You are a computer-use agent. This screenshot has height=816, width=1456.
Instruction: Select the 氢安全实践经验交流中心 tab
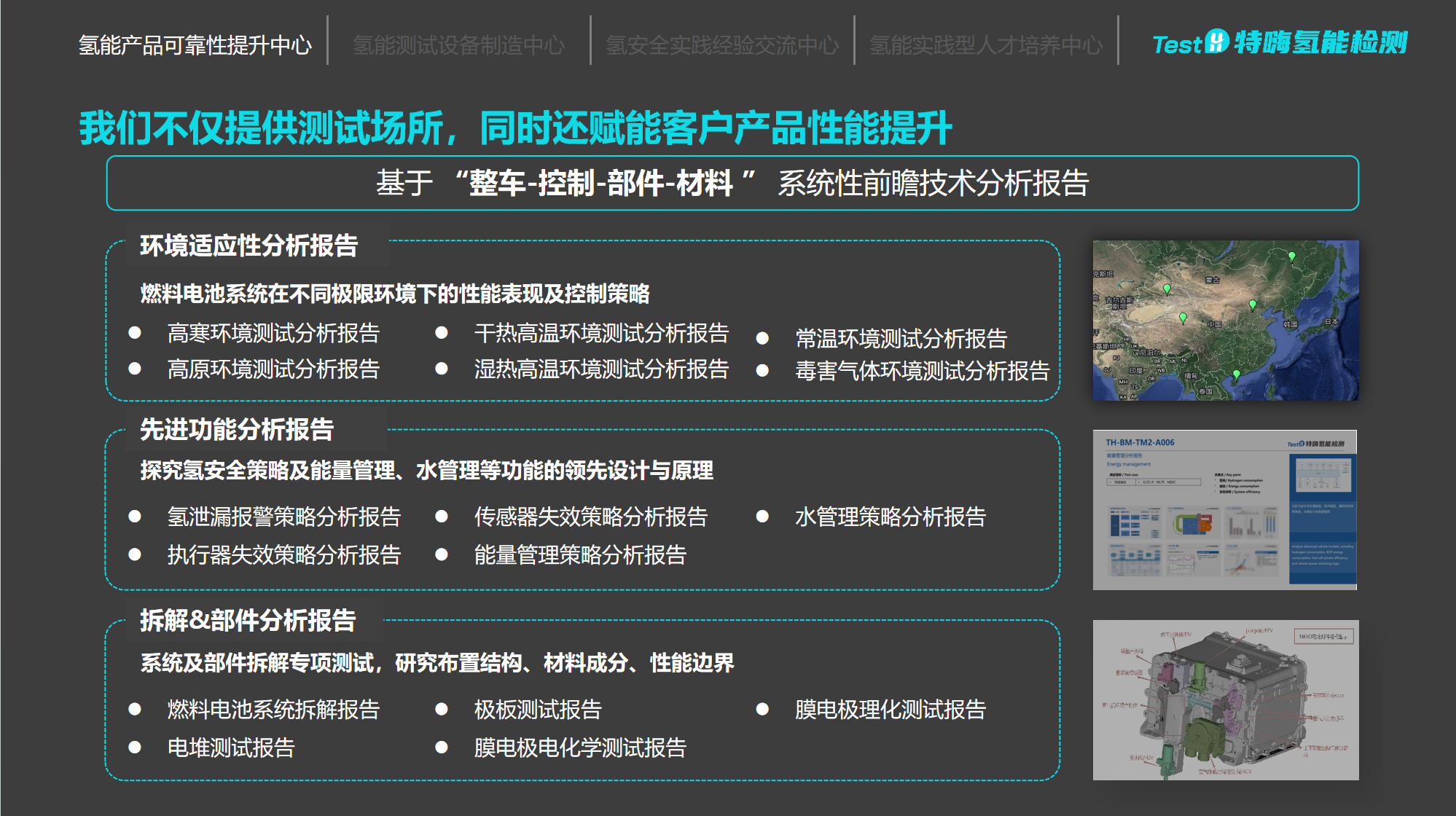pos(722,45)
